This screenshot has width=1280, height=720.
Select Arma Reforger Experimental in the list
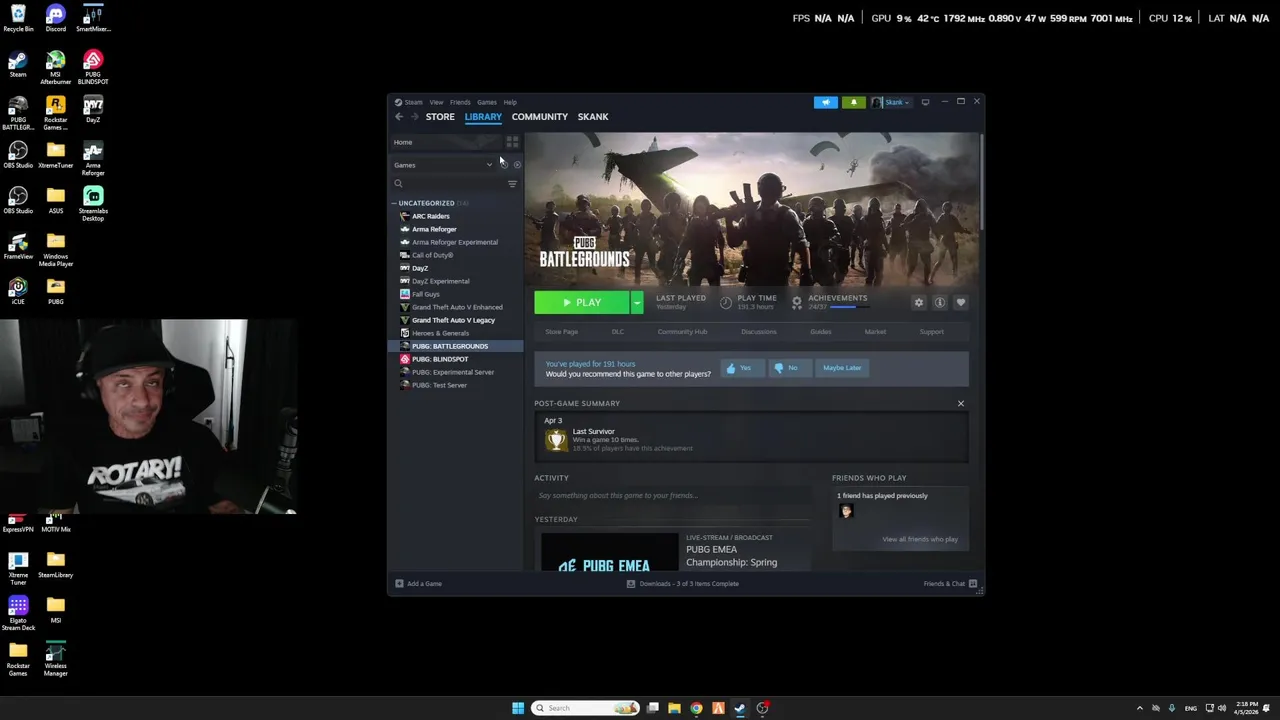coord(455,242)
